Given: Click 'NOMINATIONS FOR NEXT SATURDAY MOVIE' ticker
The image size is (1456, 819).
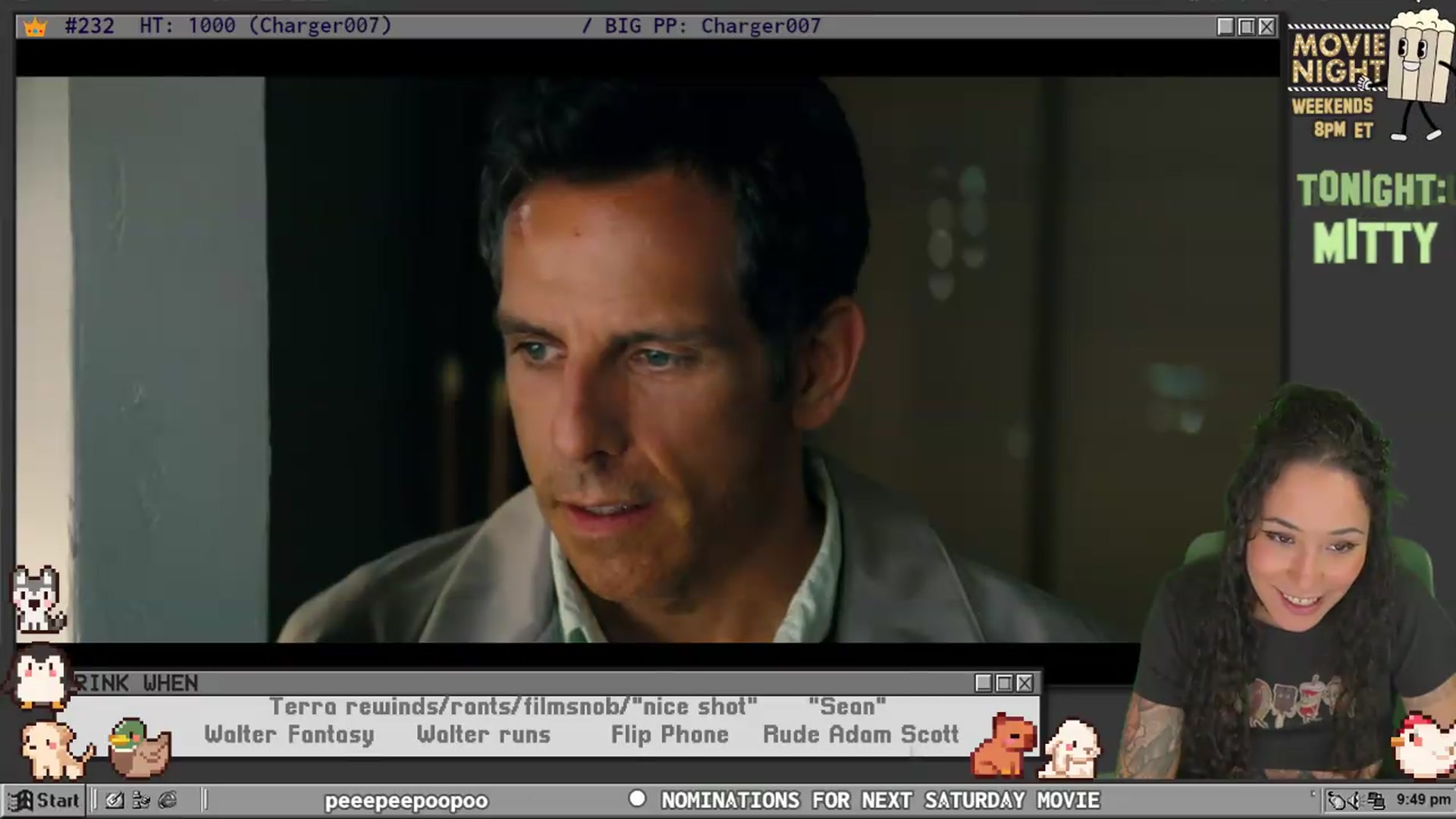Looking at the screenshot, I should [880, 800].
